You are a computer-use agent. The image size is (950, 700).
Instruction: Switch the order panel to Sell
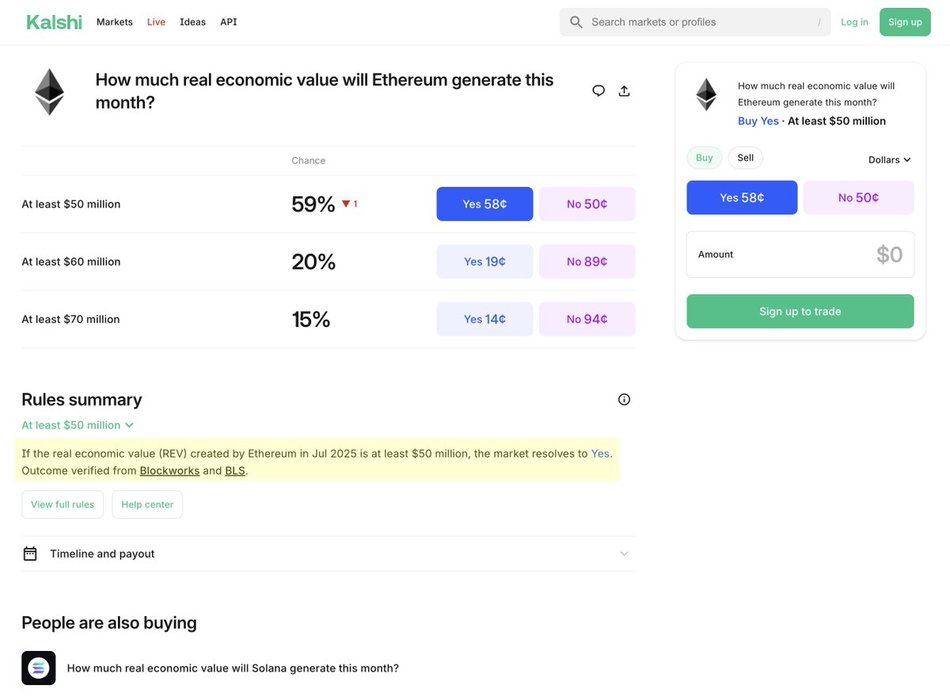tap(745, 158)
